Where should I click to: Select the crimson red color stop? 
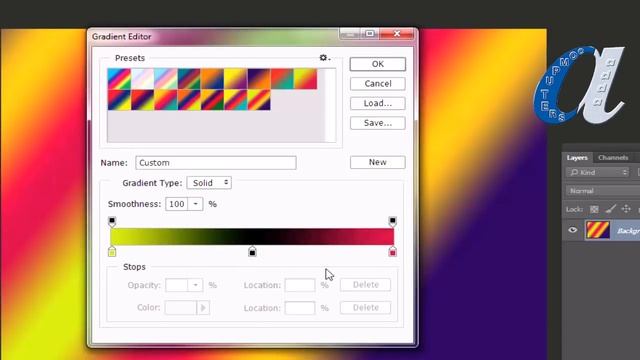point(392,251)
